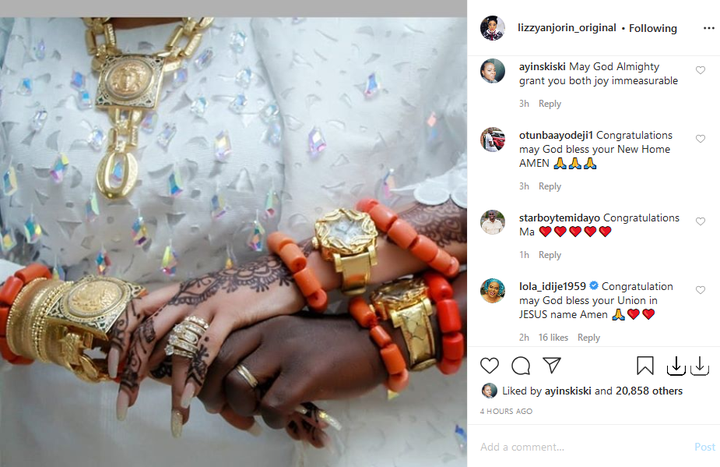Like otunbaayodeji1's comment heart
The width and height of the screenshot is (720, 467).
point(700,139)
